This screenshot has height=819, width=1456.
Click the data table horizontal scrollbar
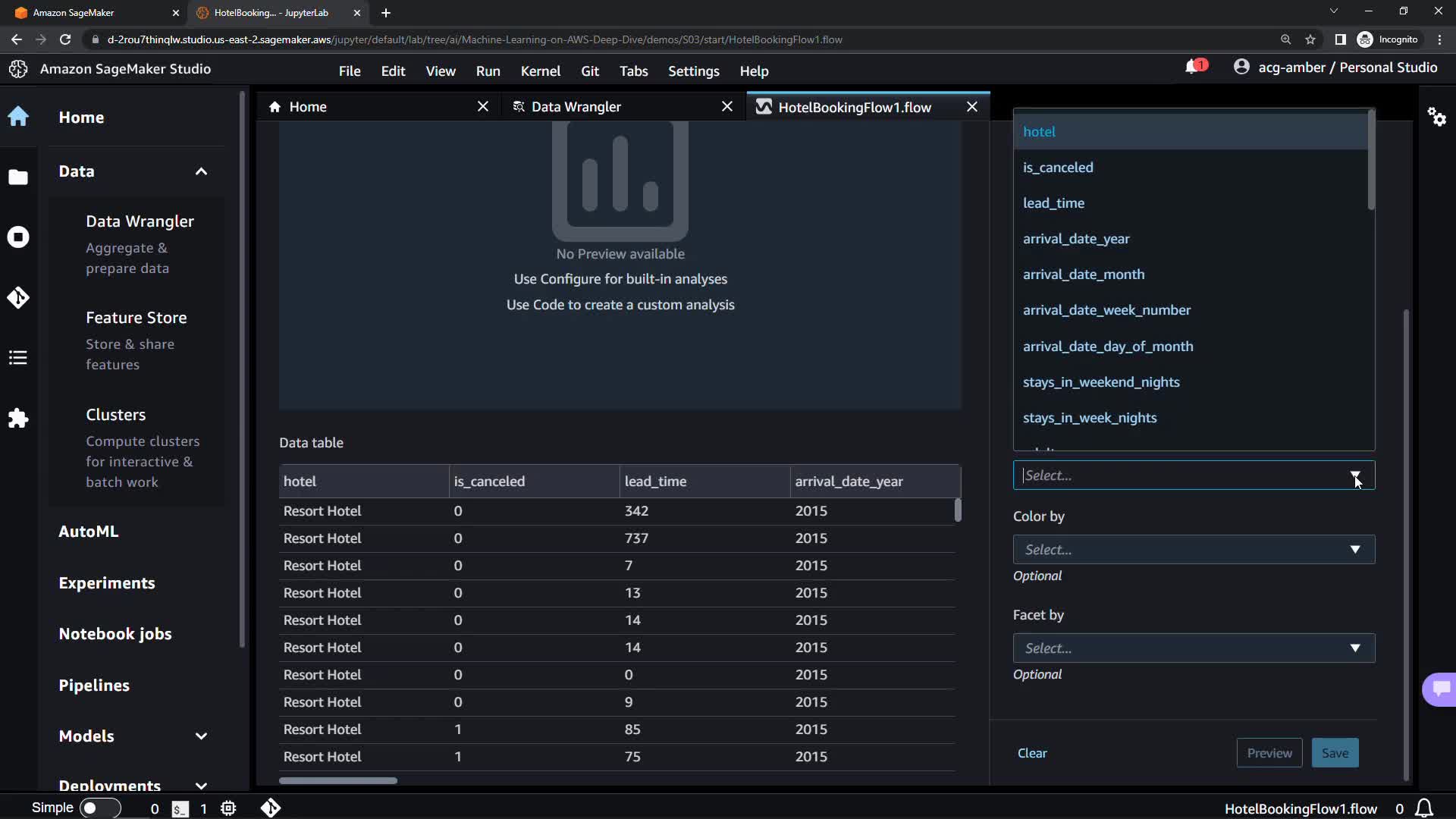(x=338, y=780)
